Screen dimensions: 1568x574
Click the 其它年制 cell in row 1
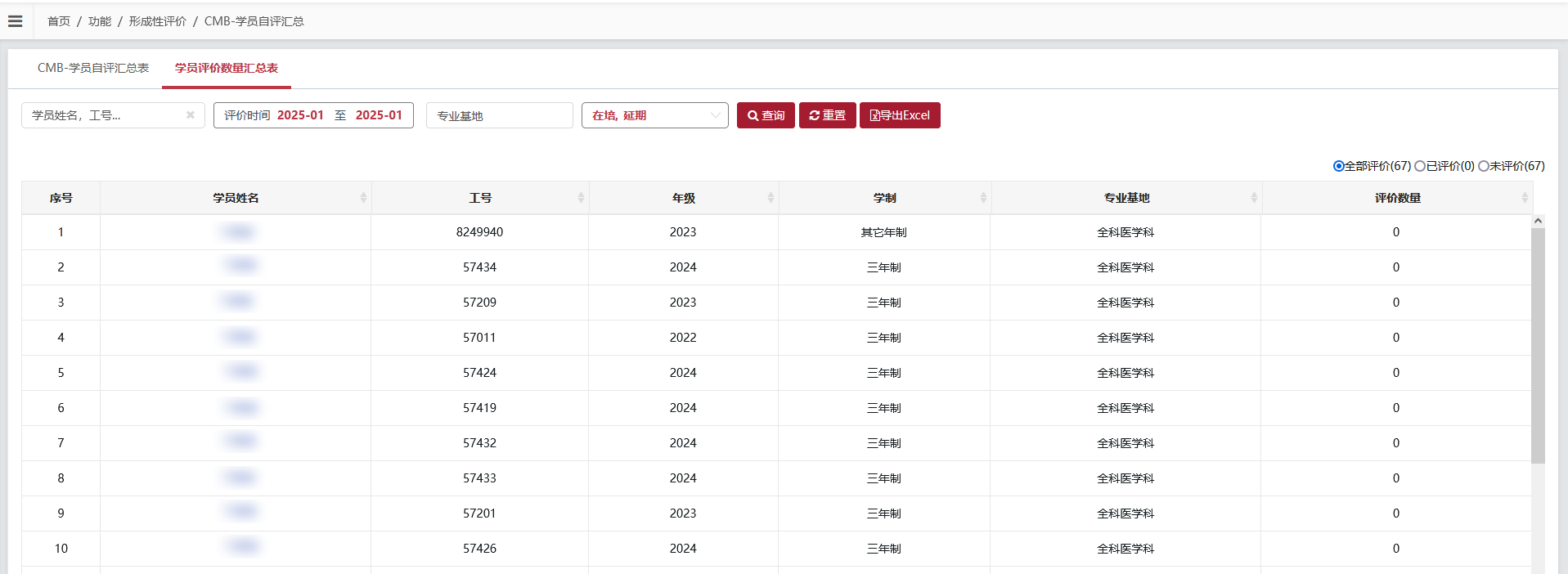883,232
